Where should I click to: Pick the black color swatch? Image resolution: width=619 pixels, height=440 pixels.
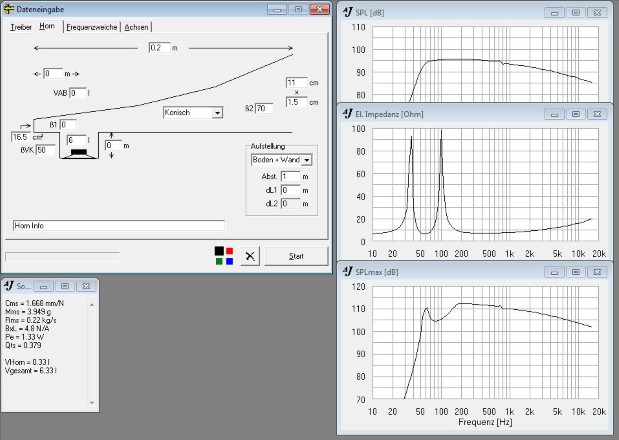[x=219, y=251]
